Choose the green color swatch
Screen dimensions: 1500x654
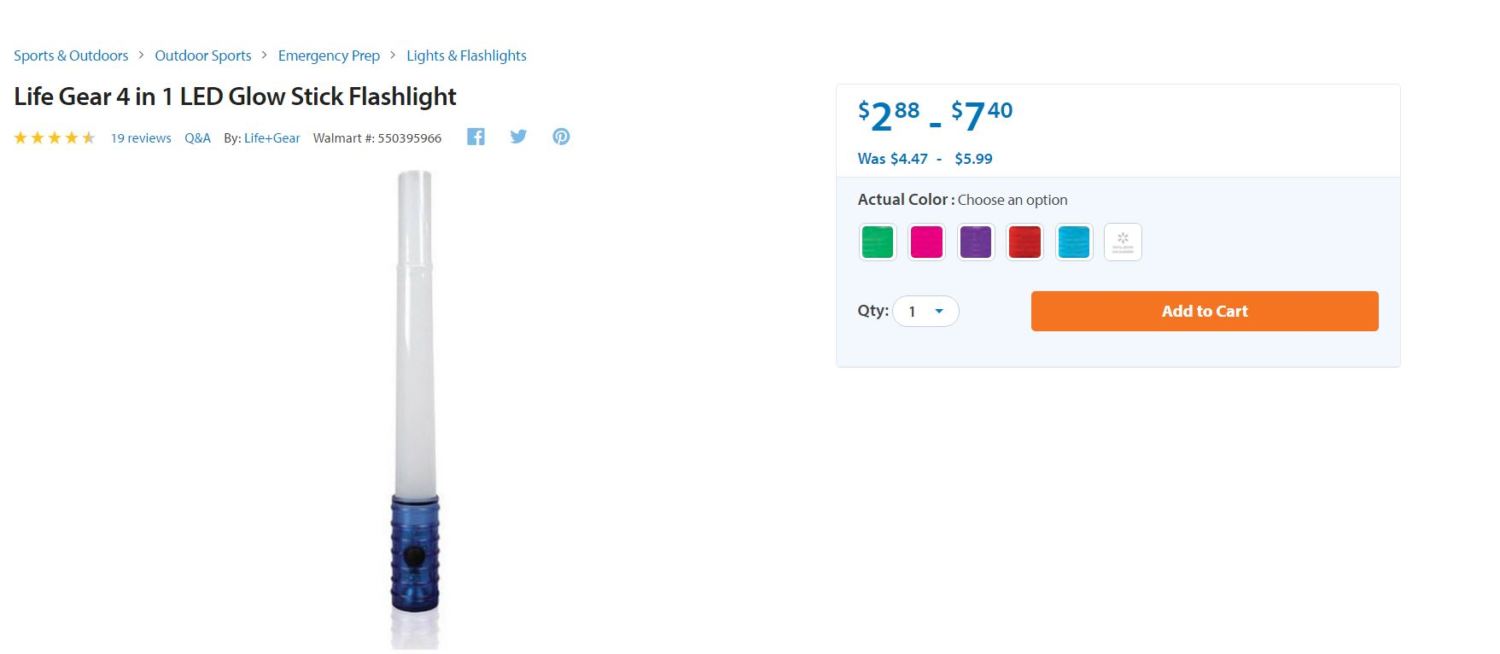tap(878, 242)
